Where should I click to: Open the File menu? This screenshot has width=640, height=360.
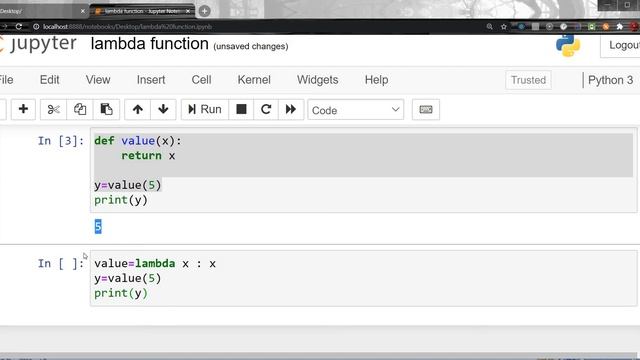tap(6, 80)
